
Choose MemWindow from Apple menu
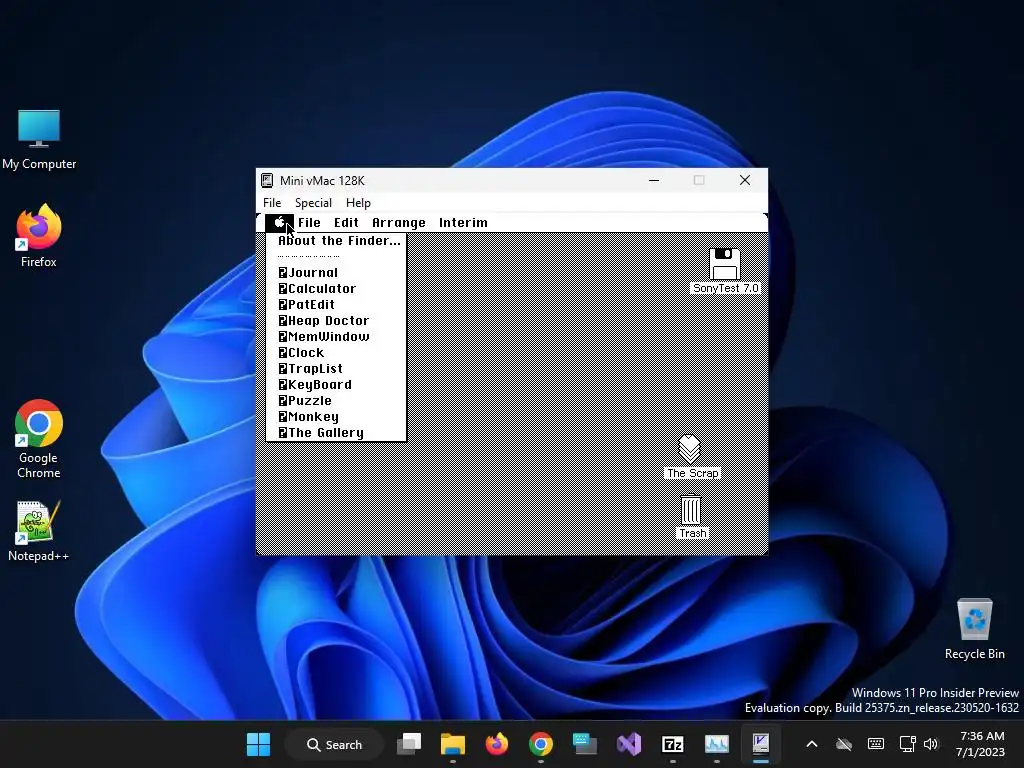336,337
